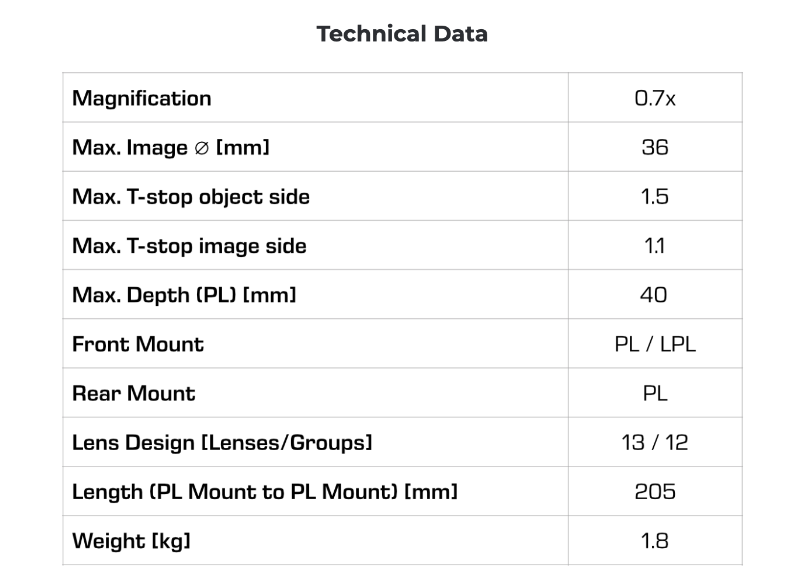
Task: Click the PL rear mount value
Action: pos(655,393)
